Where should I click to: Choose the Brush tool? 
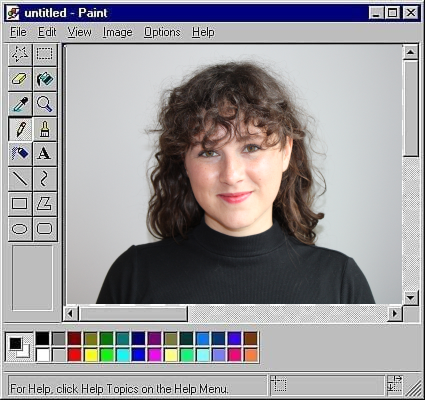(45, 129)
